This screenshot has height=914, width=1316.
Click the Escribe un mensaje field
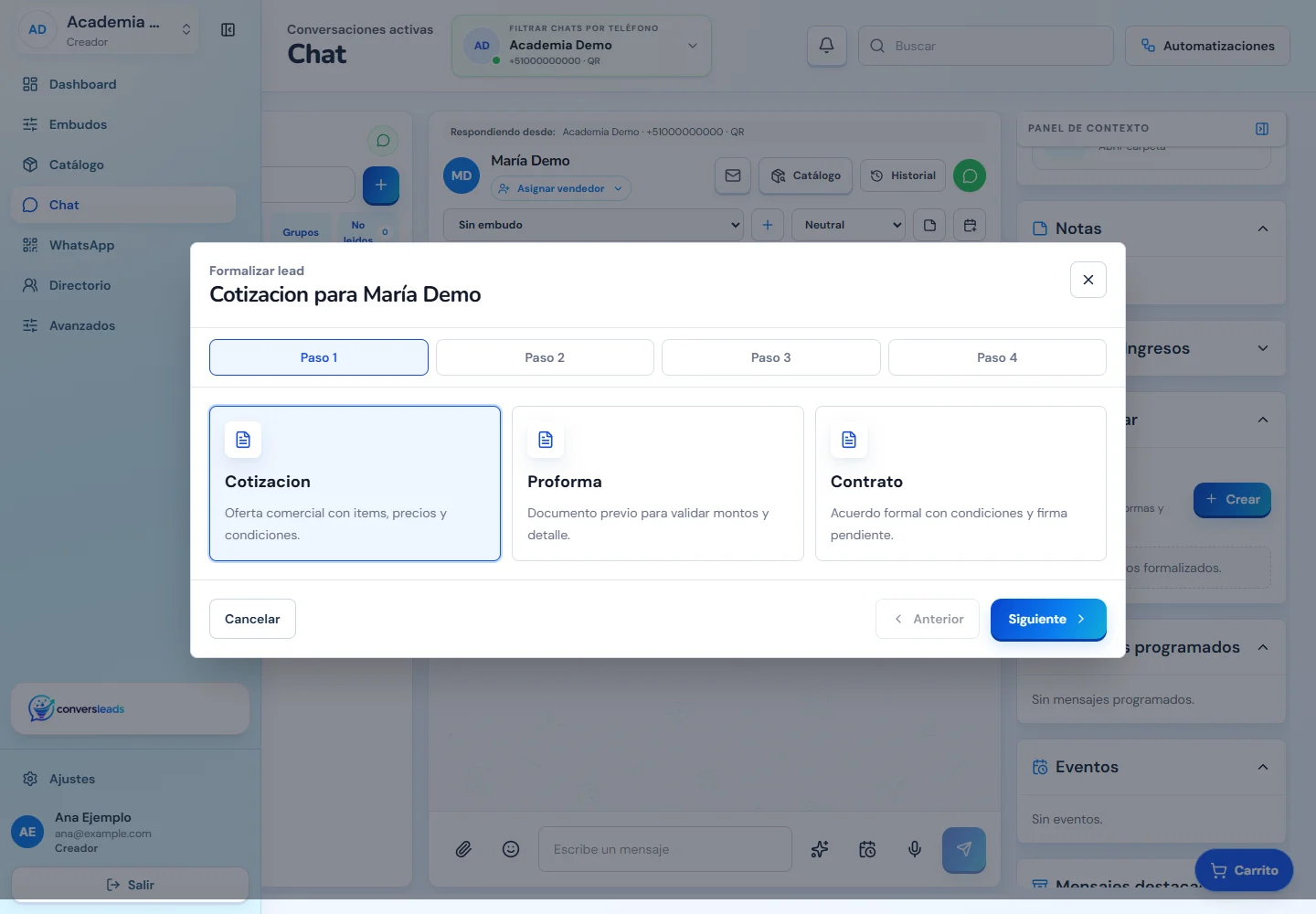(665, 849)
